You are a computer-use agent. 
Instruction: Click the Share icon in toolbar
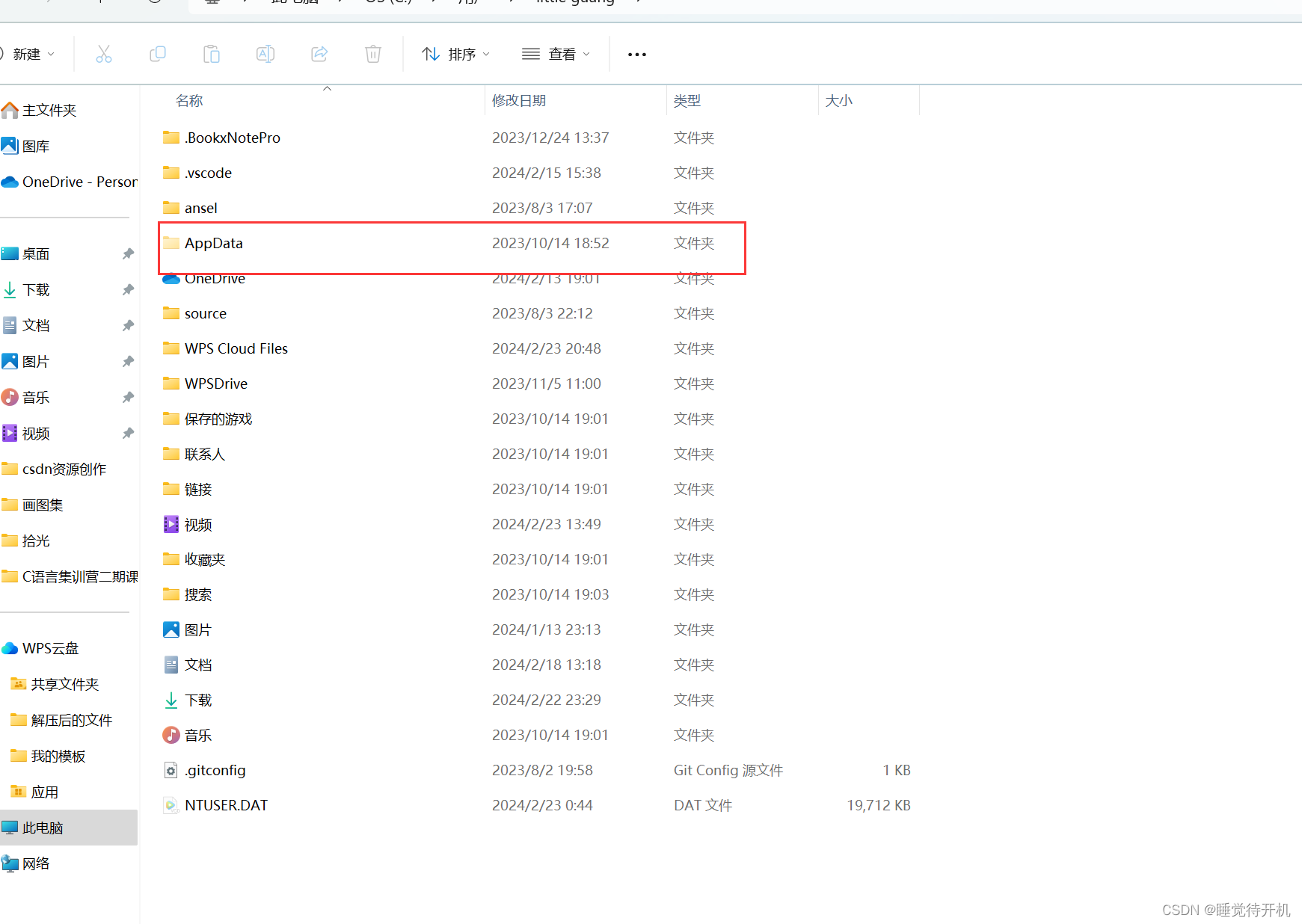pos(319,54)
